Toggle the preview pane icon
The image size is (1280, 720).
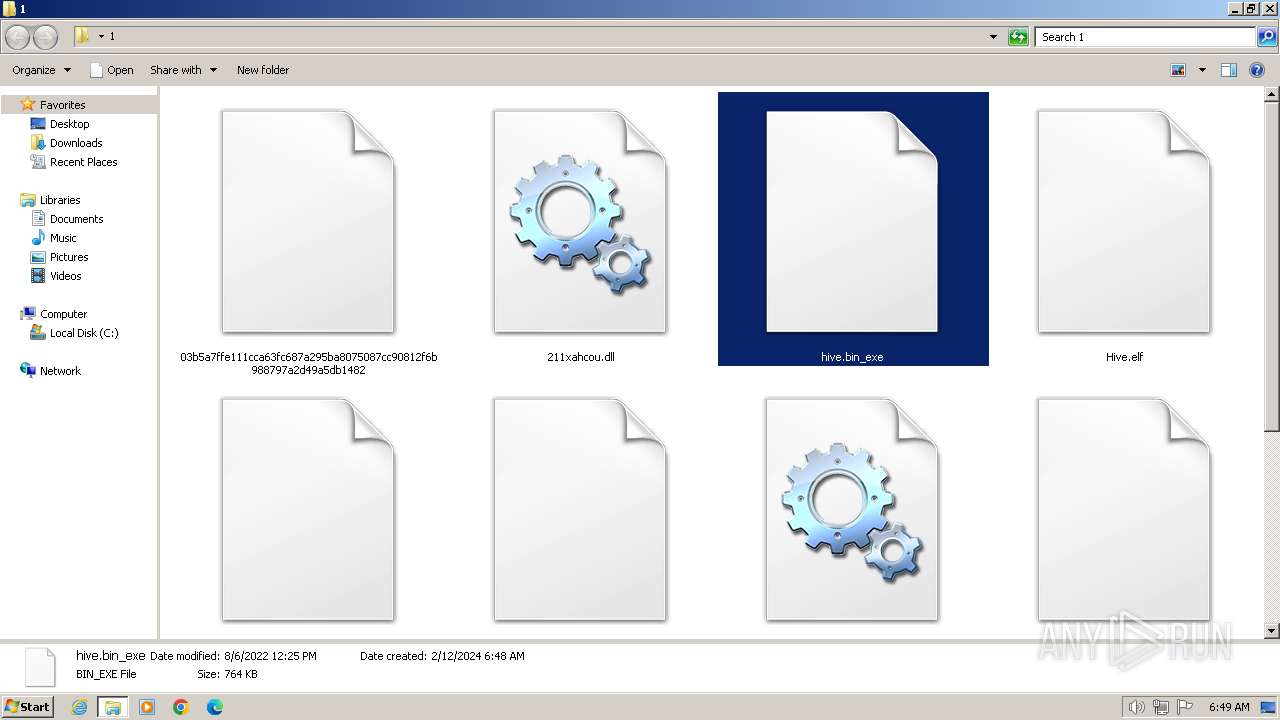[x=1229, y=70]
